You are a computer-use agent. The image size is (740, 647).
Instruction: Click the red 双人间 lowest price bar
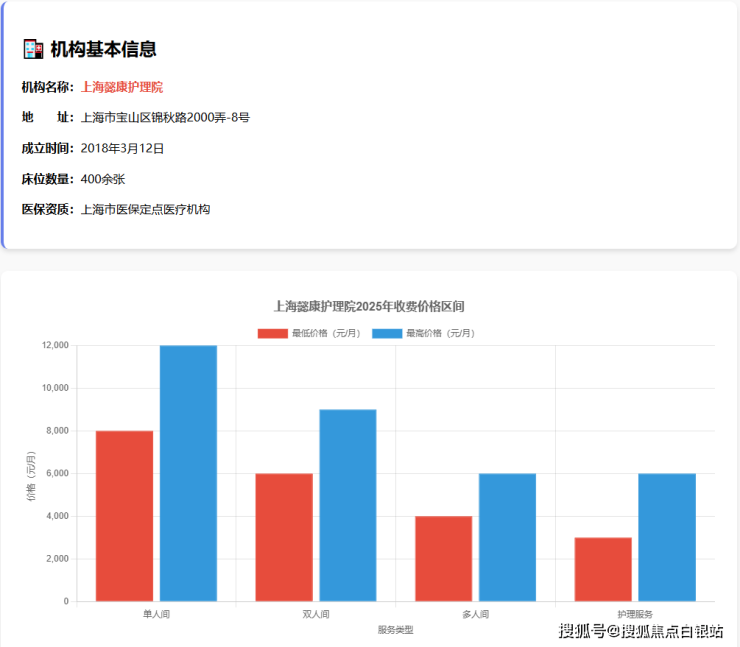(x=284, y=537)
